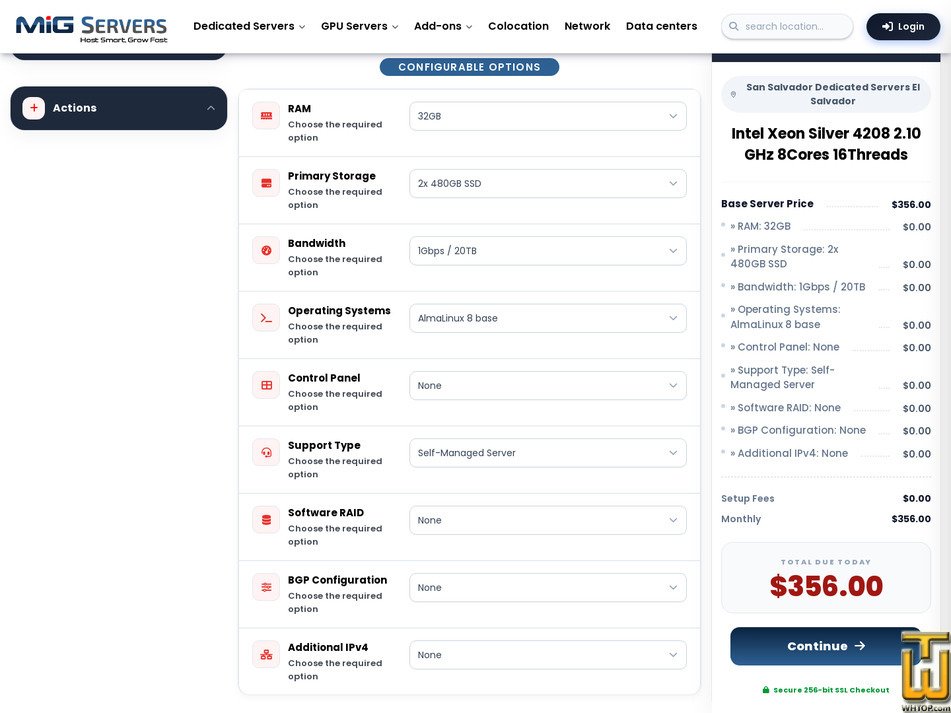Click the red plus Actions icon
The image size is (951, 713).
pos(34,108)
